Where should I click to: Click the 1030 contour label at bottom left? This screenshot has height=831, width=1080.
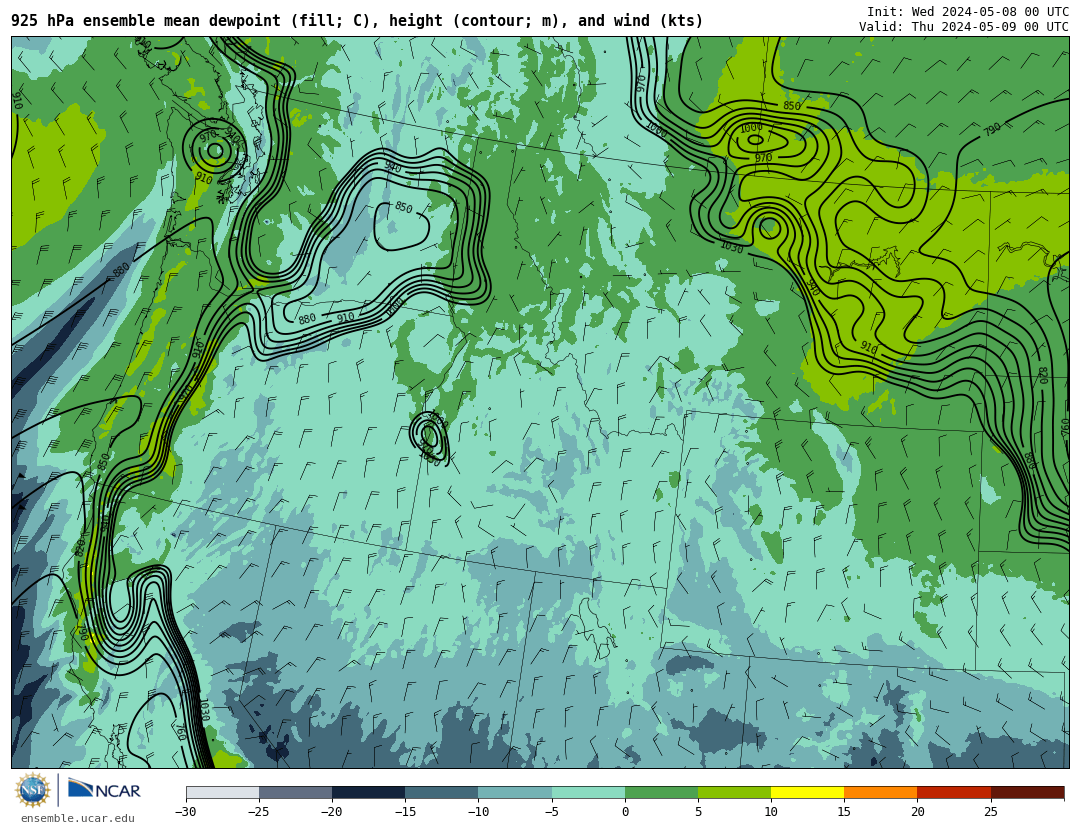pyautogui.click(x=204, y=710)
